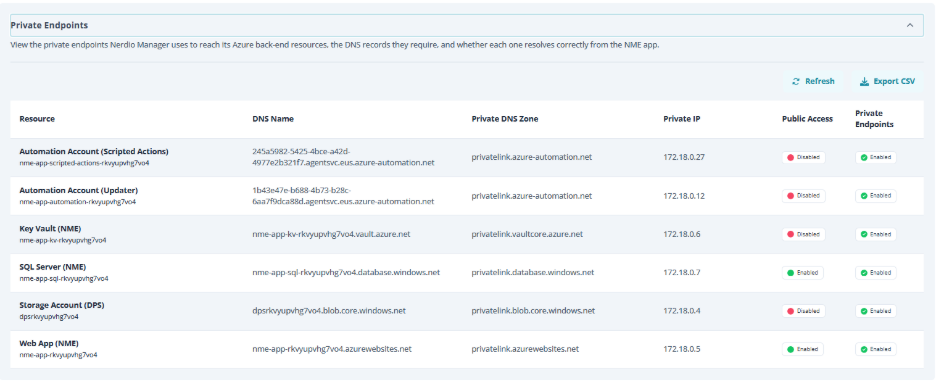Click the Enabled public access badge for SQL Server
Screen dimensions: 936x384
click(x=803, y=273)
